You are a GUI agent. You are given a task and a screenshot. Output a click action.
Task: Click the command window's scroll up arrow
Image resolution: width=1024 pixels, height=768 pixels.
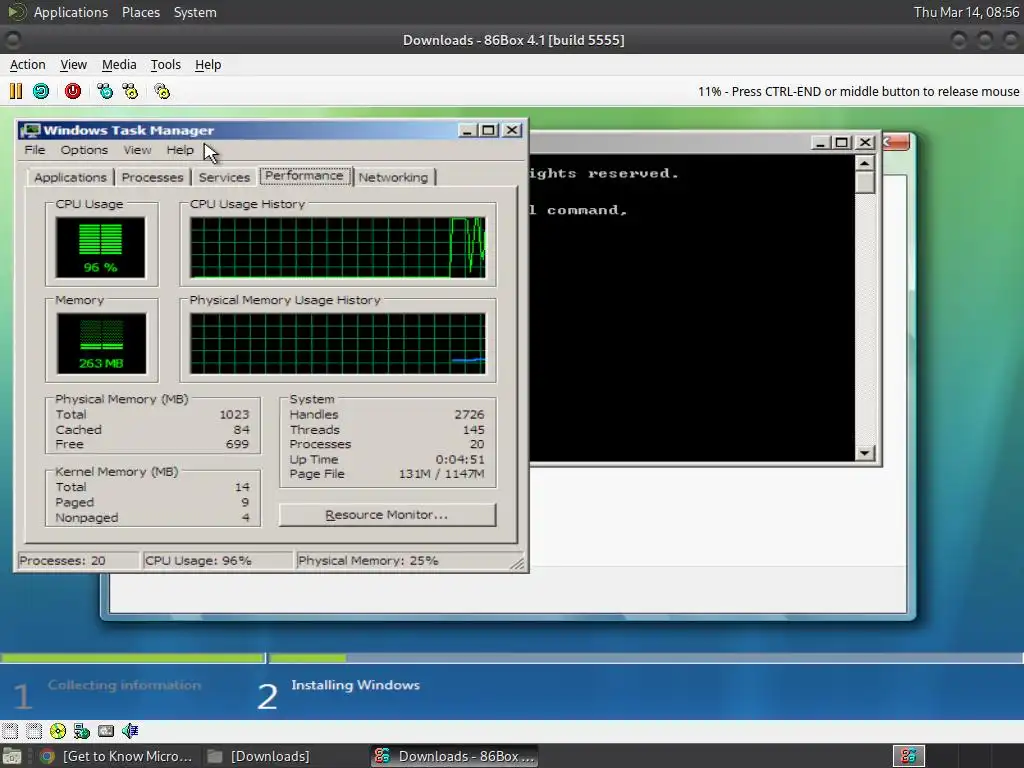pos(865,163)
